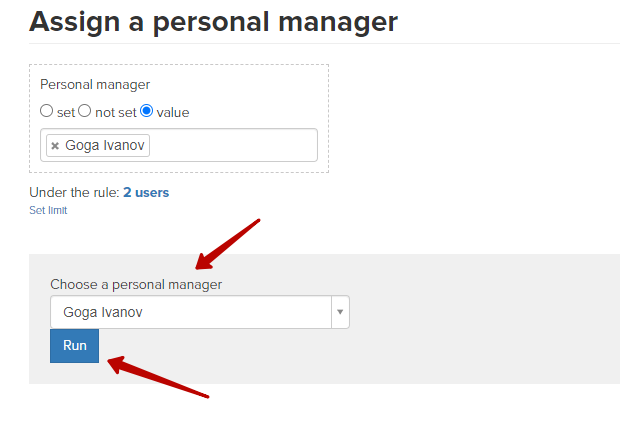
Task: Click the 'Personal manager' filter label
Action: coord(95,85)
